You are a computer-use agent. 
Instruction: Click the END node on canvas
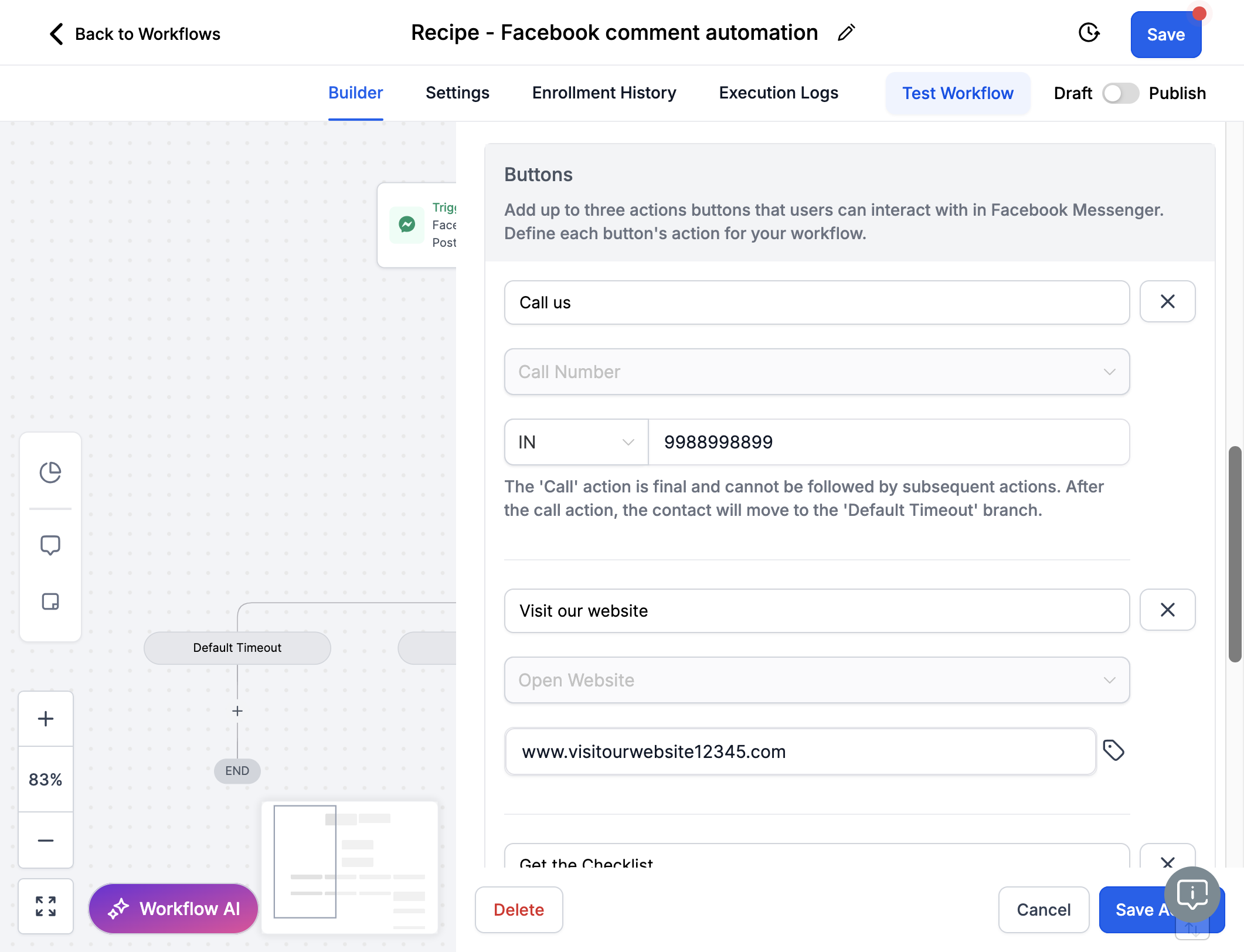(237, 771)
